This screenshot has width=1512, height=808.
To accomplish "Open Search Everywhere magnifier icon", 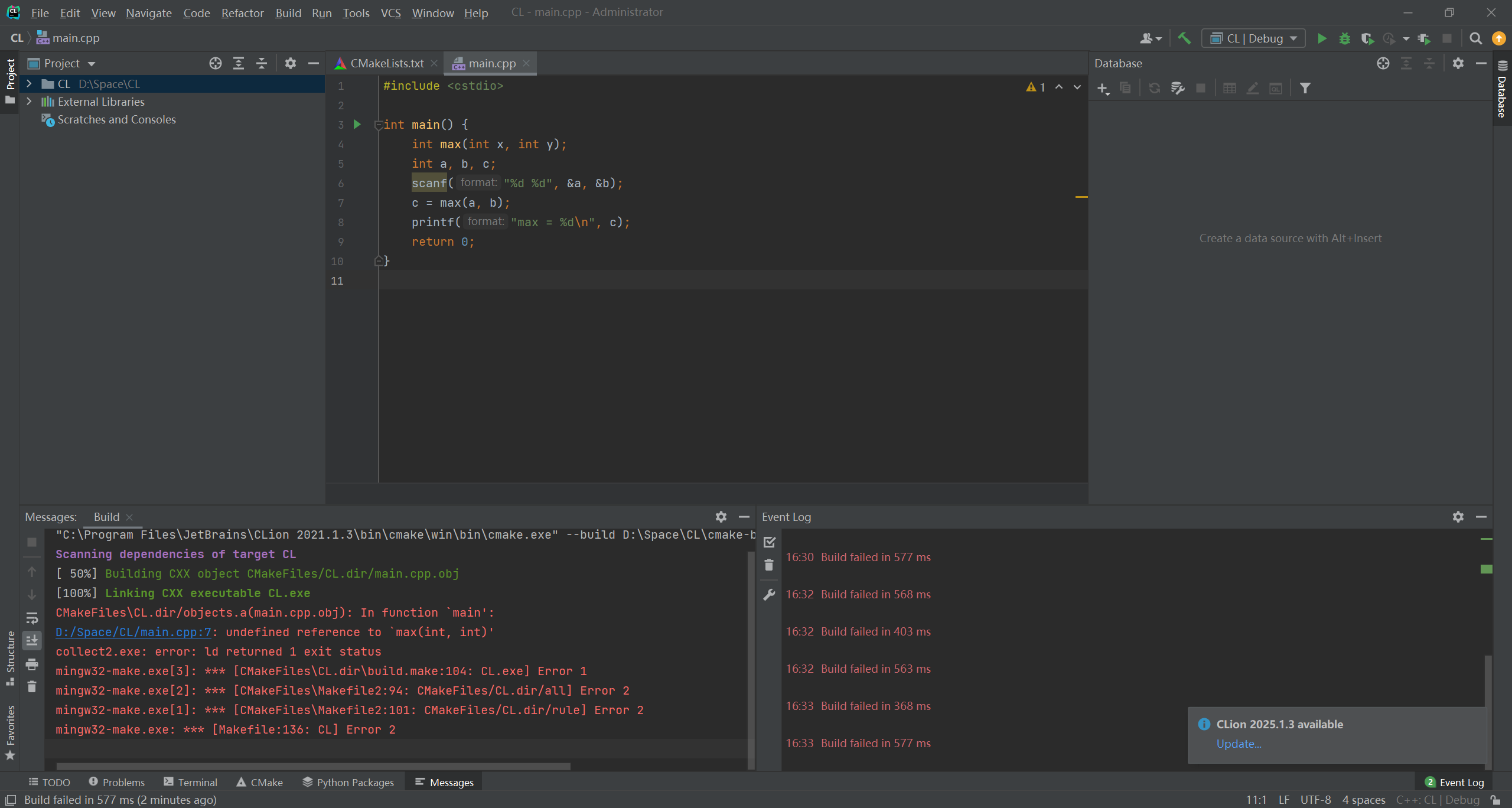I will click(1475, 38).
